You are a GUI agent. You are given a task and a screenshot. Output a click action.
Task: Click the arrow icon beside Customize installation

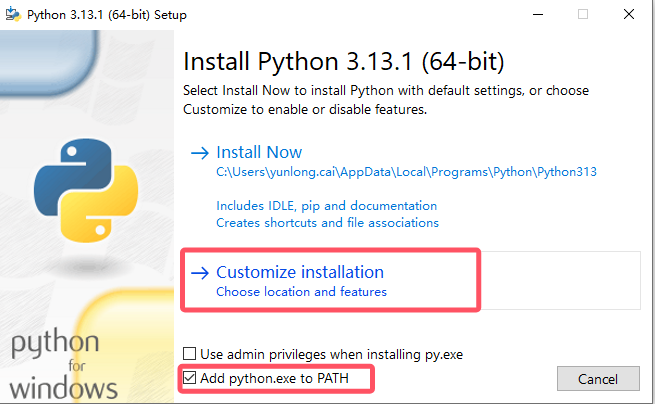199,272
